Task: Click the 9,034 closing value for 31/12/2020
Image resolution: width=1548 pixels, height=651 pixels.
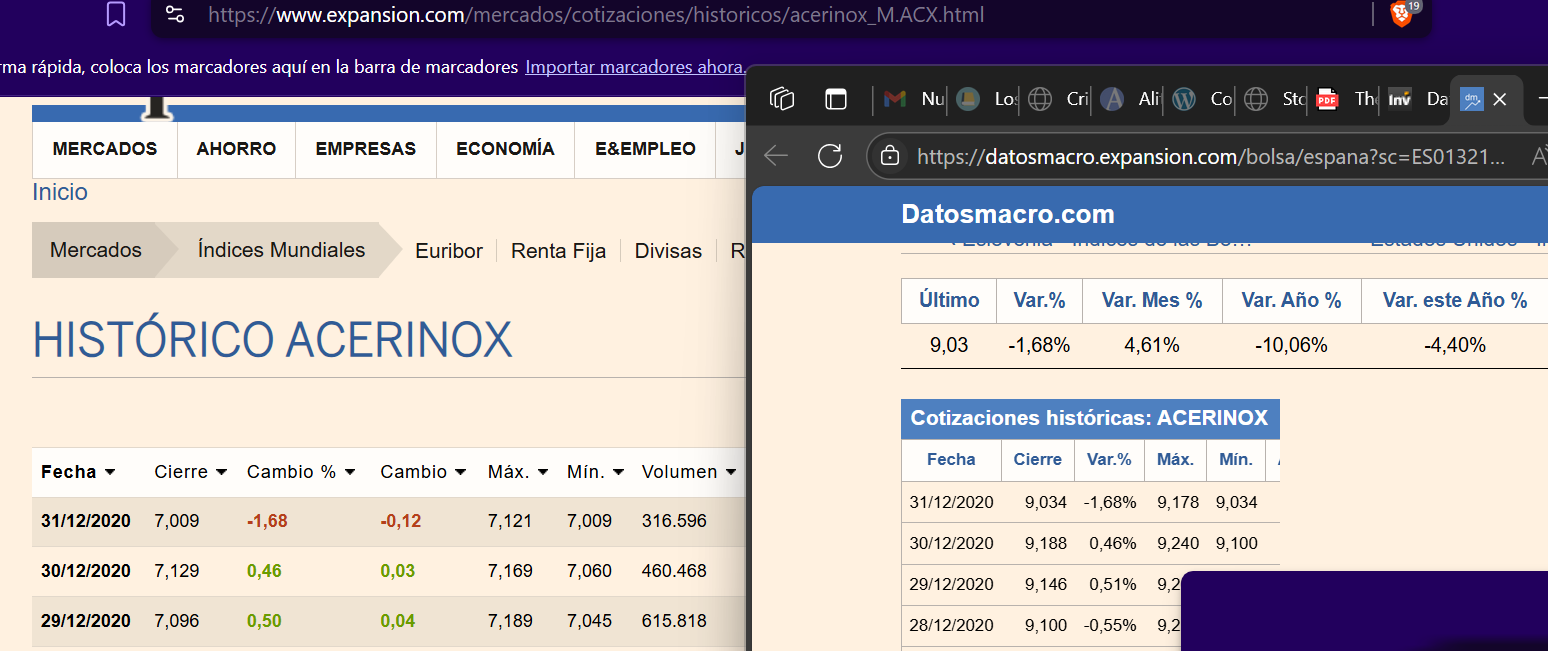Action: pyautogui.click(x=1046, y=502)
